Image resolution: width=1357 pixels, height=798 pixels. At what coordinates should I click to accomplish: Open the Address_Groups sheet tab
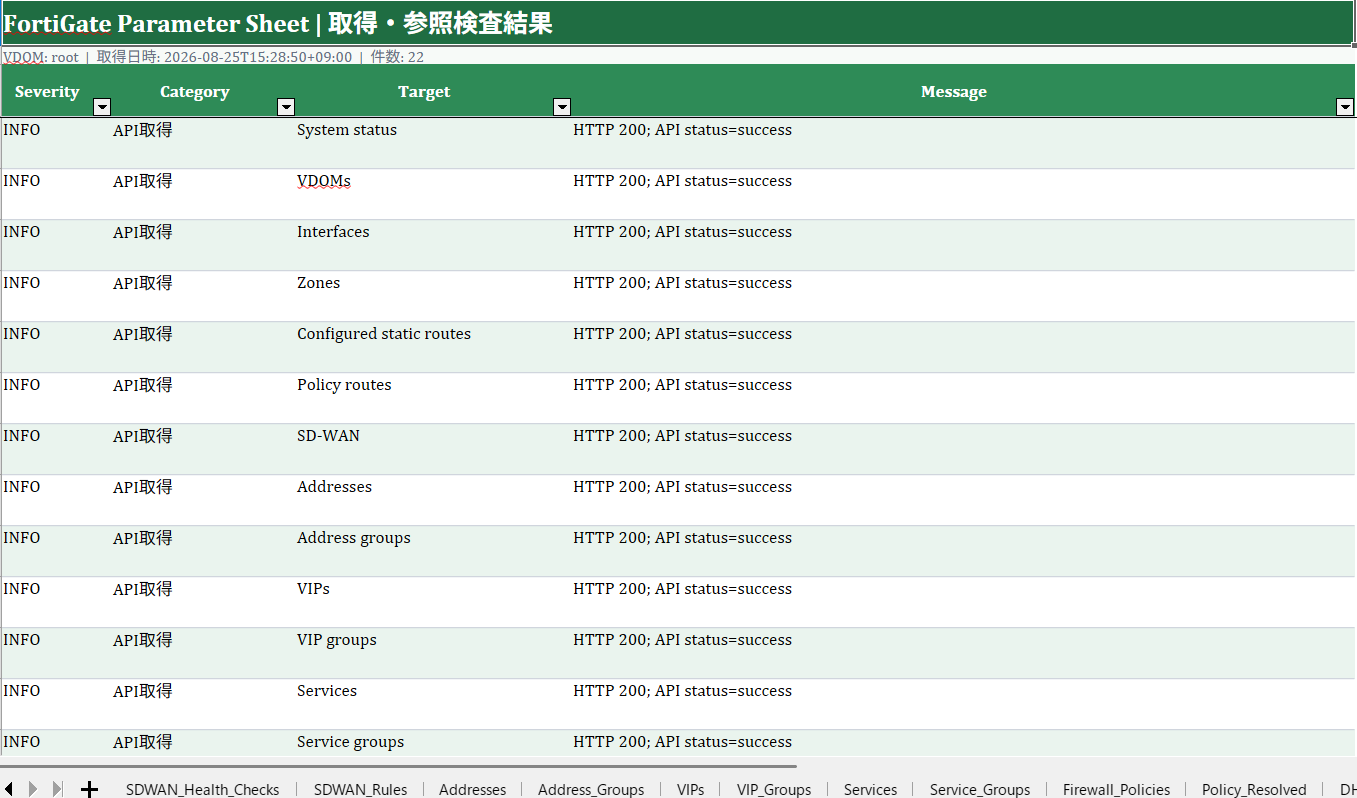[x=591, y=789]
